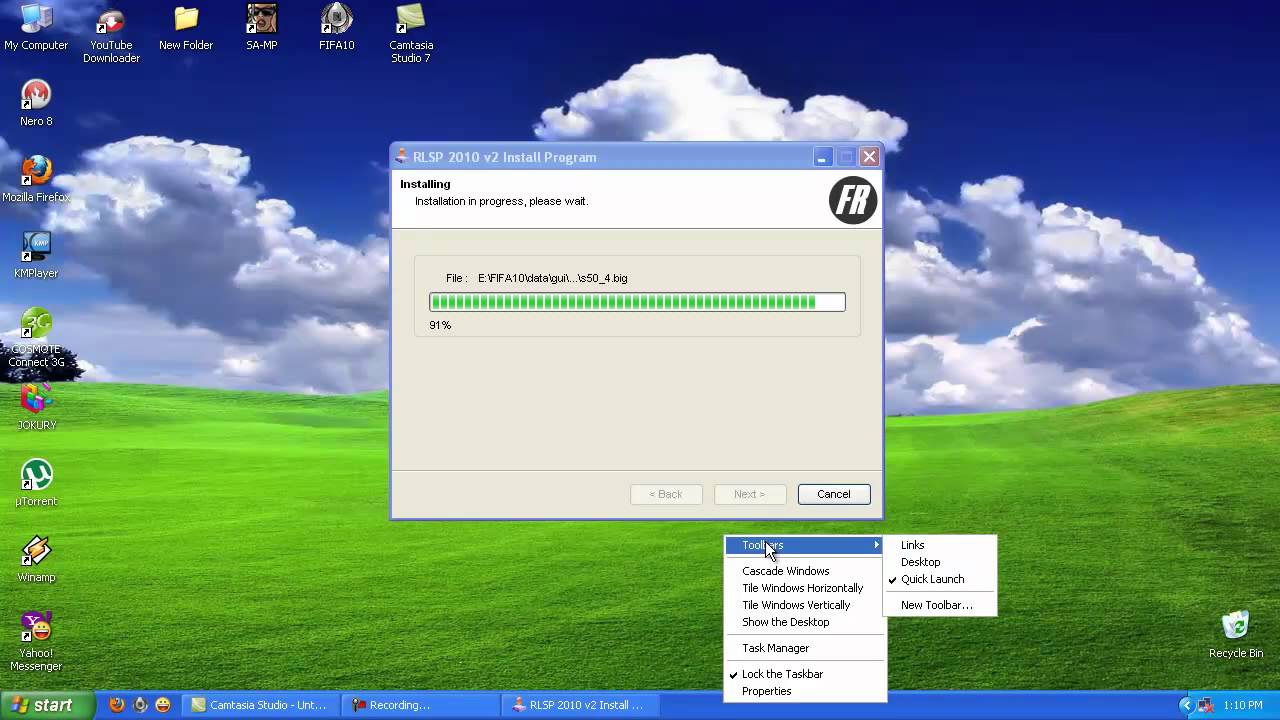Close the RLSP installer window

click(870, 157)
